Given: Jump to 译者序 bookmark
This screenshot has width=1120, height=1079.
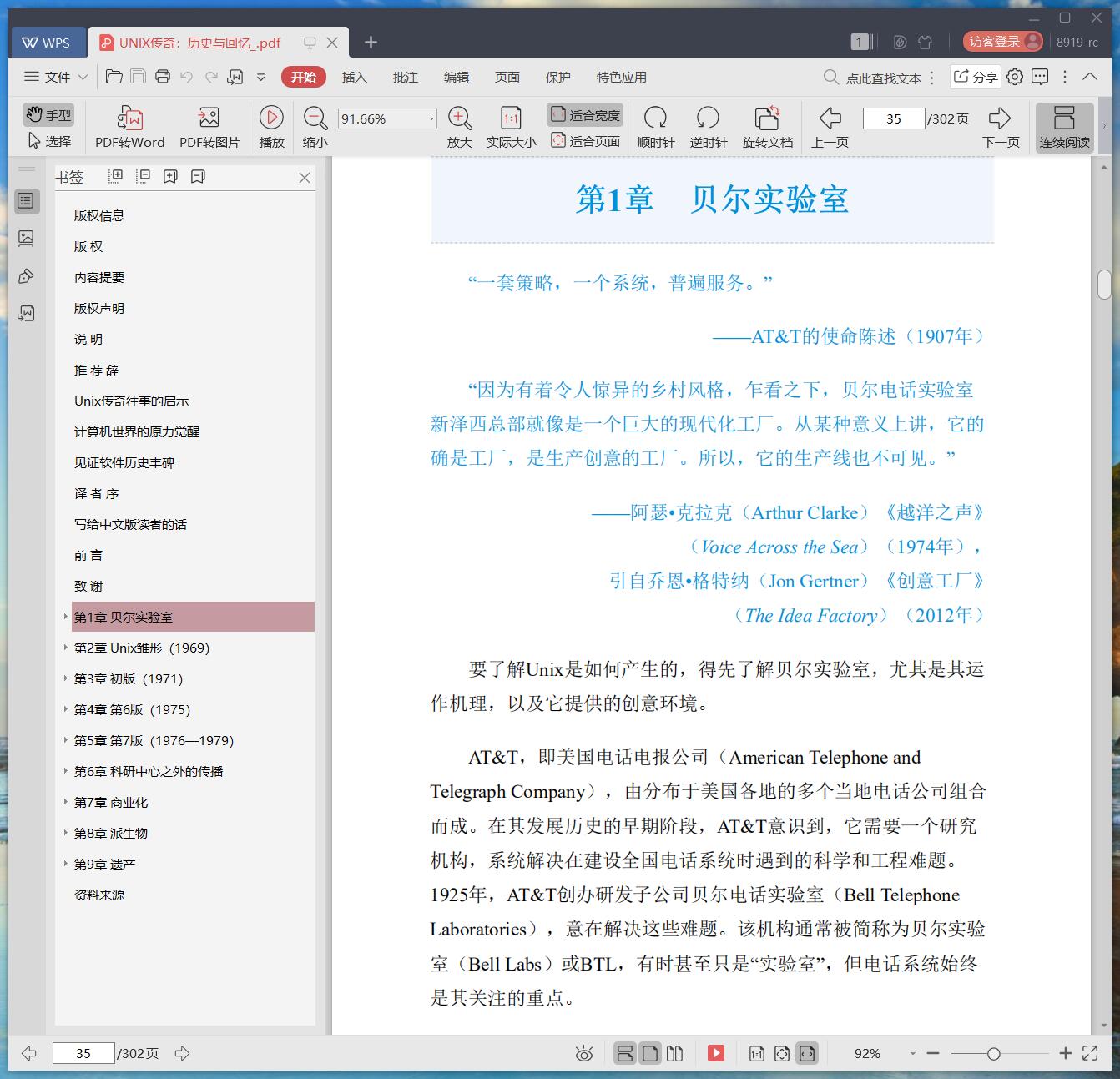Looking at the screenshot, I should [x=97, y=493].
